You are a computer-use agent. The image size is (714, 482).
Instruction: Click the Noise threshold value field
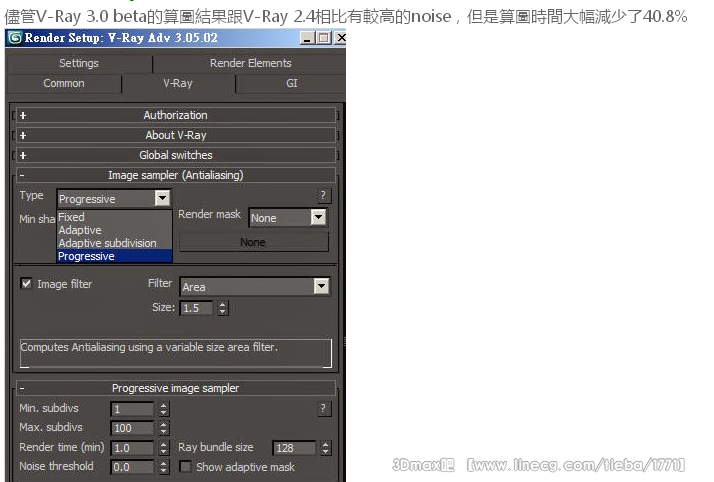point(133,467)
